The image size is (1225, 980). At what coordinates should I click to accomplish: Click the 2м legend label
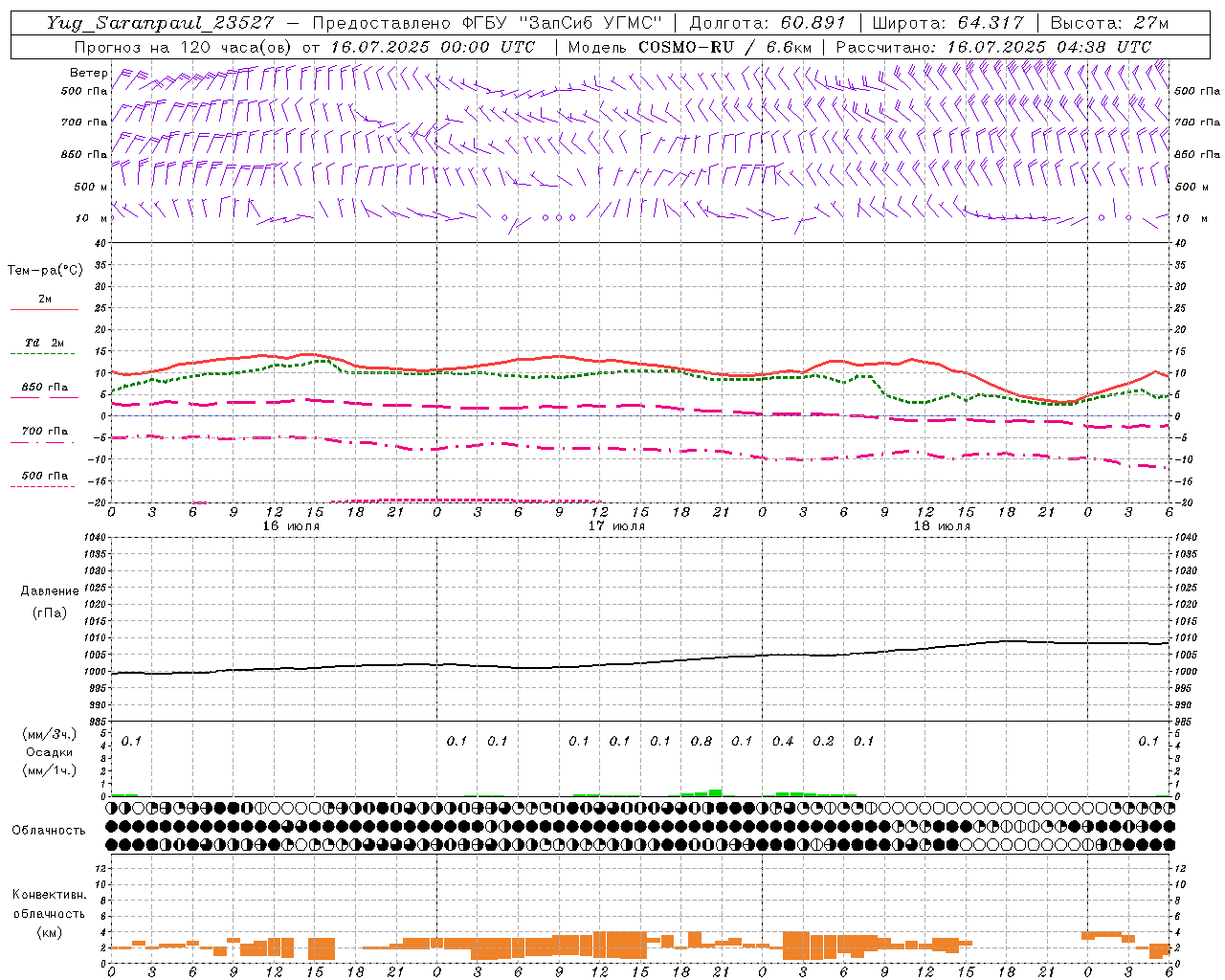[45, 299]
